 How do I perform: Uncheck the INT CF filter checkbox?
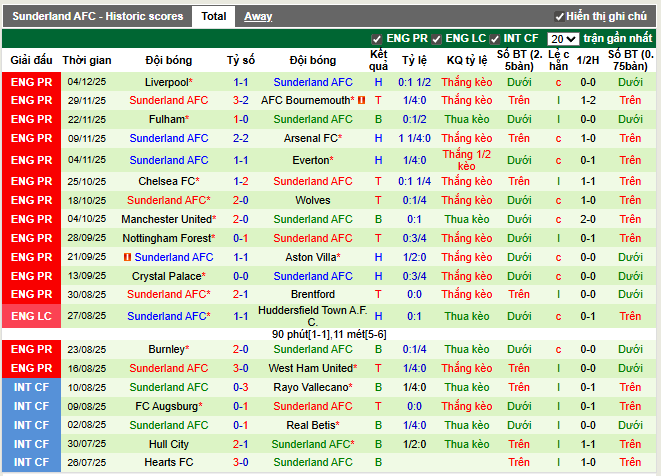coord(495,39)
